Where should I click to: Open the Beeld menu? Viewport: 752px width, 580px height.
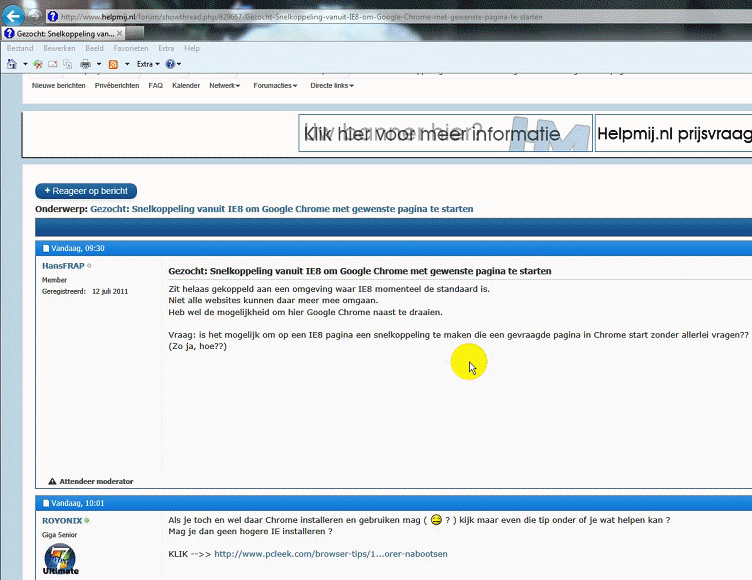pyautogui.click(x=94, y=48)
